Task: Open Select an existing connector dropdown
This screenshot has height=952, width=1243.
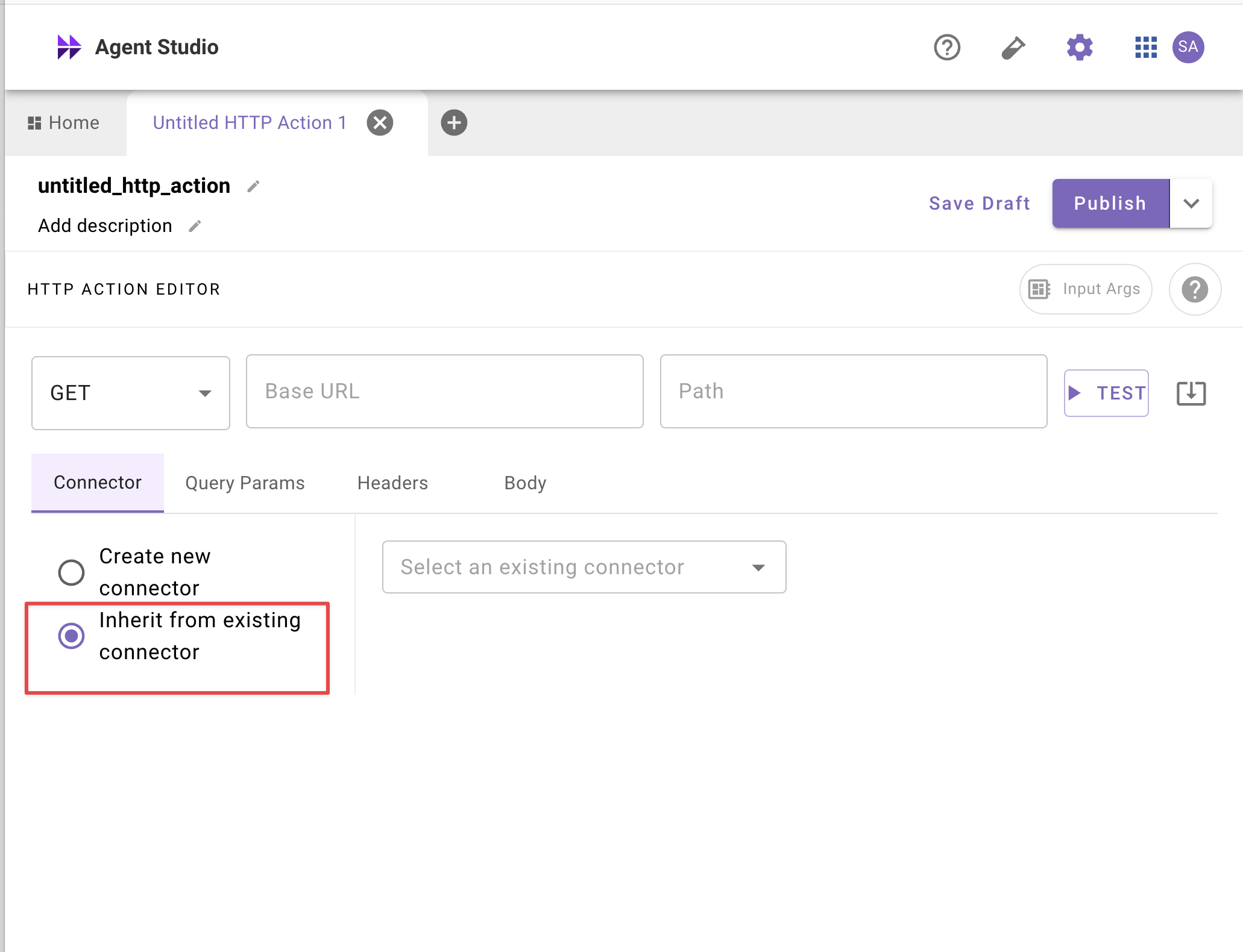Action: [x=584, y=567]
